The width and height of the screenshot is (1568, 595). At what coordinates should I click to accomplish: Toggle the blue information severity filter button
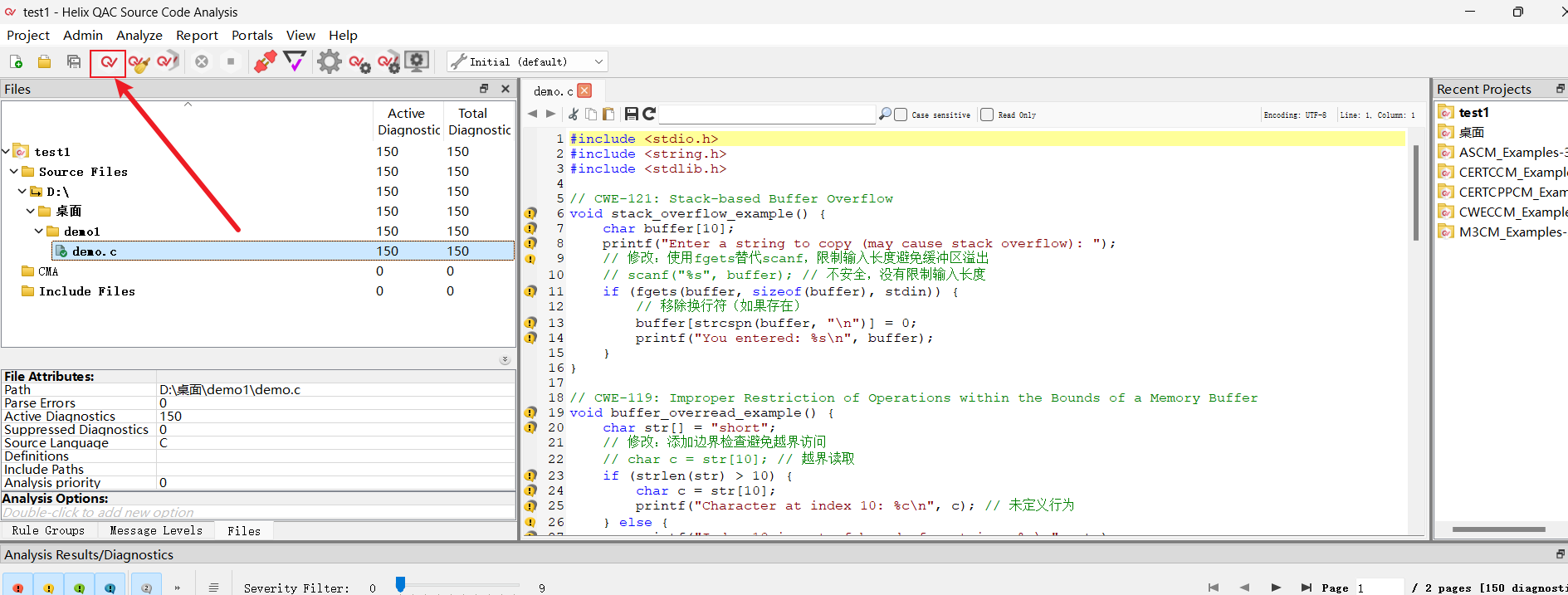tap(110, 586)
